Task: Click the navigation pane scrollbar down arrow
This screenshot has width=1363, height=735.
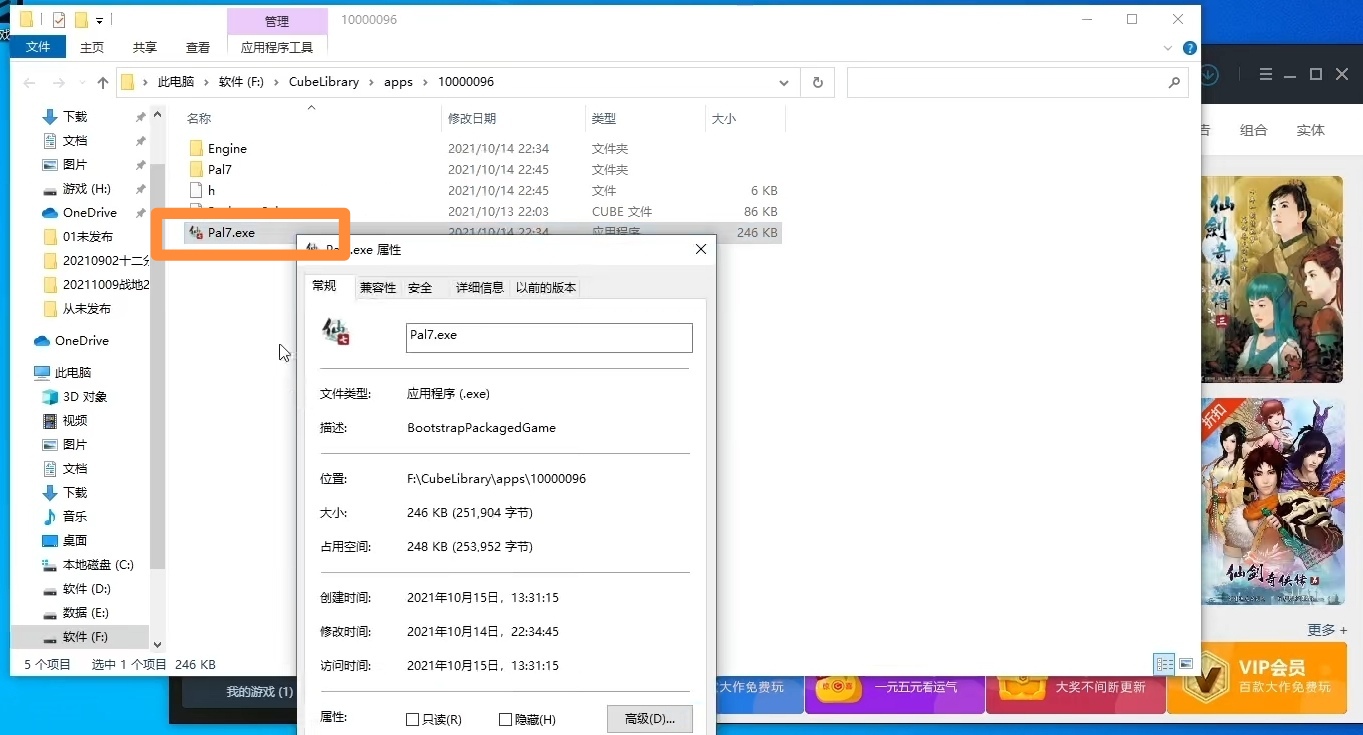Action: point(157,646)
